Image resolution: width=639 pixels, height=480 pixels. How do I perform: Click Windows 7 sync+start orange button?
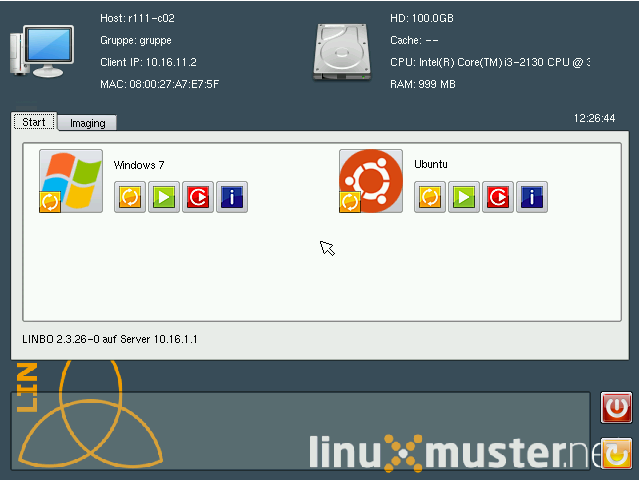point(130,197)
